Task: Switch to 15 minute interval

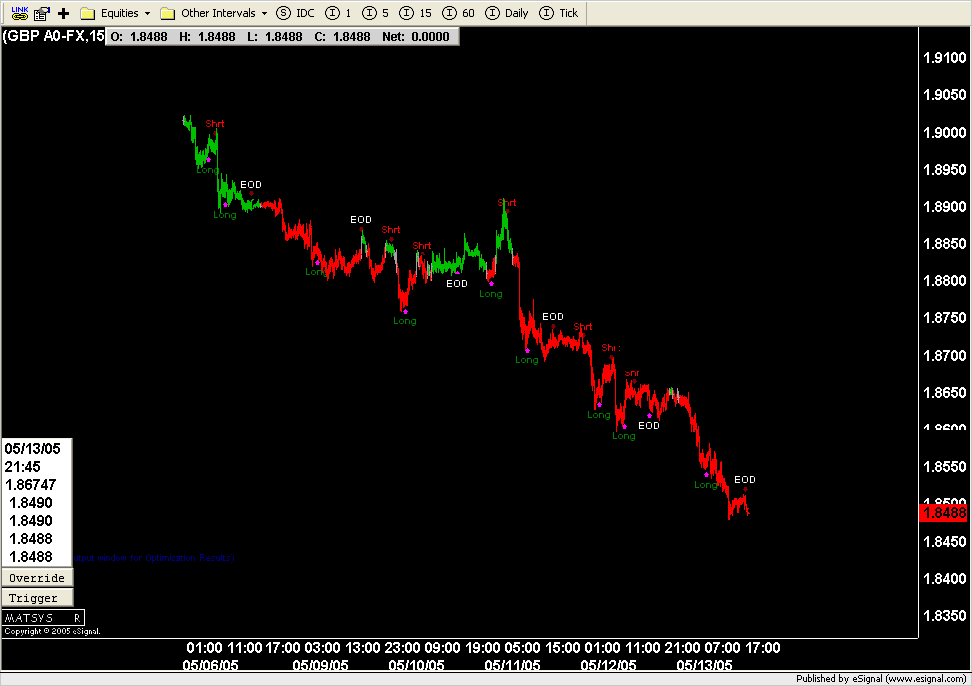Action: tap(415, 13)
